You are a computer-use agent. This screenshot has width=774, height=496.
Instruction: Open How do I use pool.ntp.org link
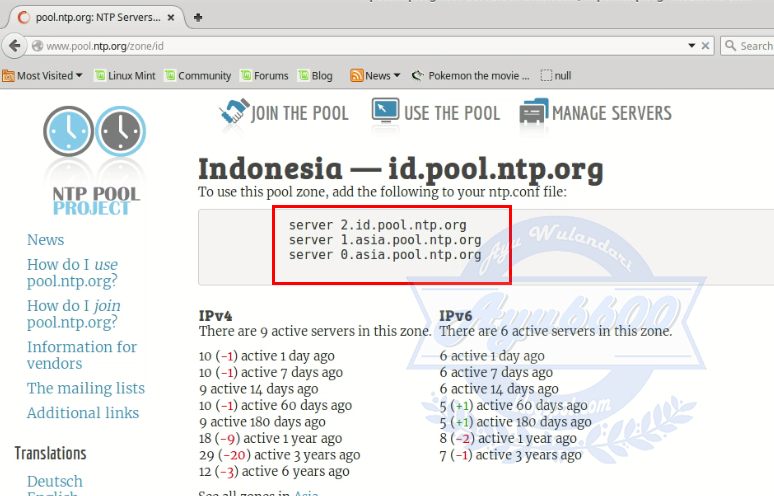(x=73, y=272)
